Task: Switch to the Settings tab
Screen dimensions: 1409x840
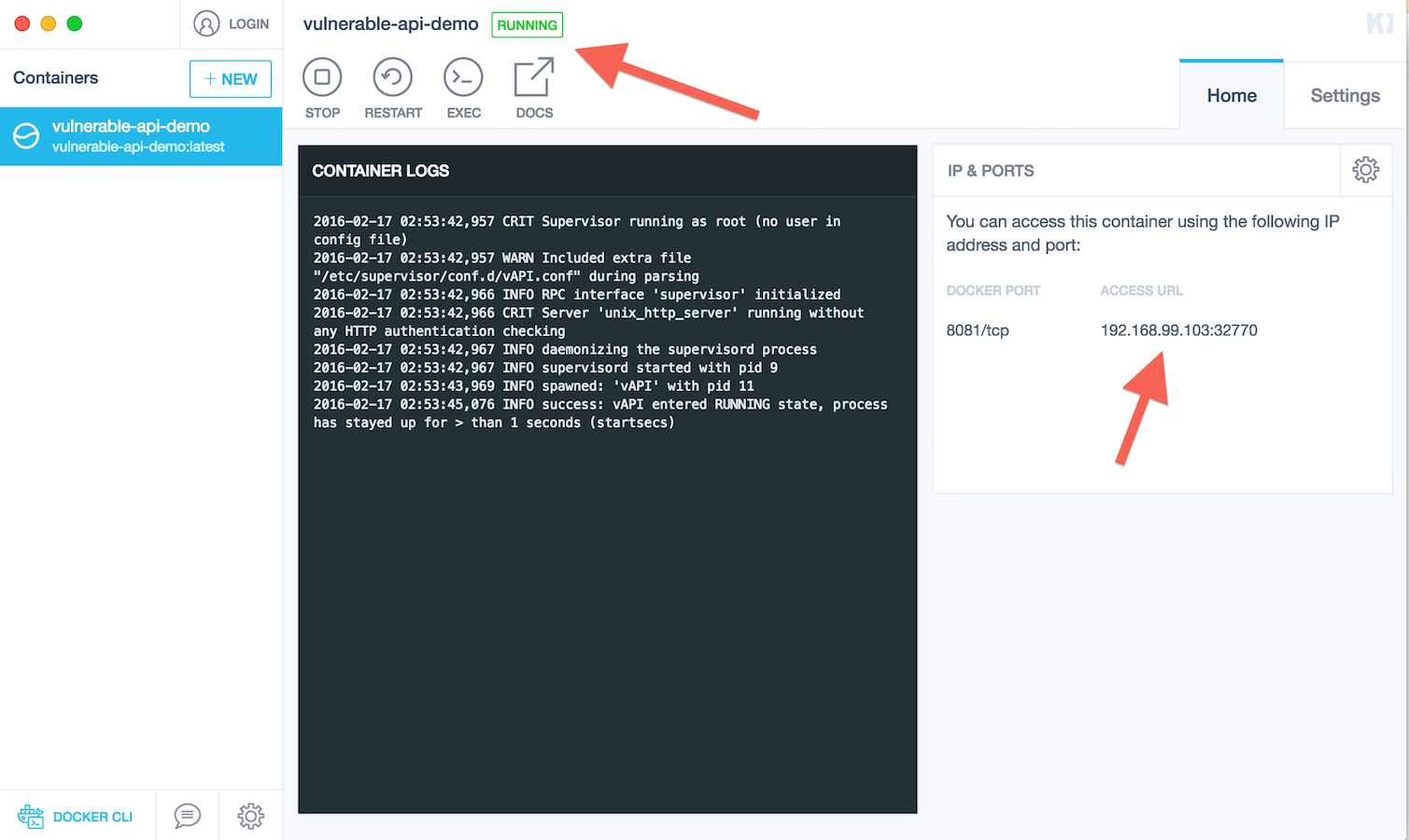Action: (1345, 95)
